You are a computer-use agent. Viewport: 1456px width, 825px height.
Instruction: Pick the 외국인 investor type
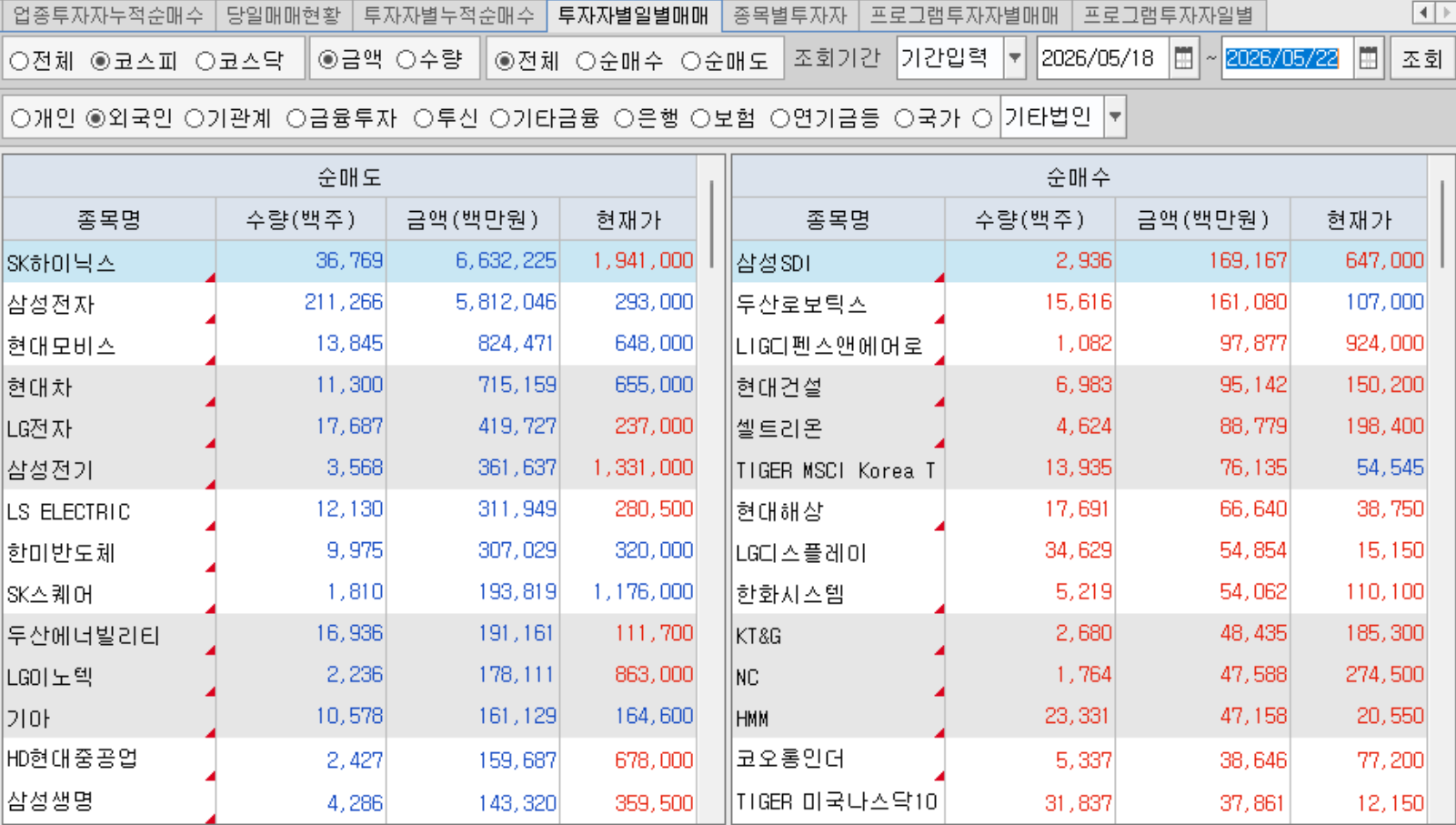(x=95, y=119)
